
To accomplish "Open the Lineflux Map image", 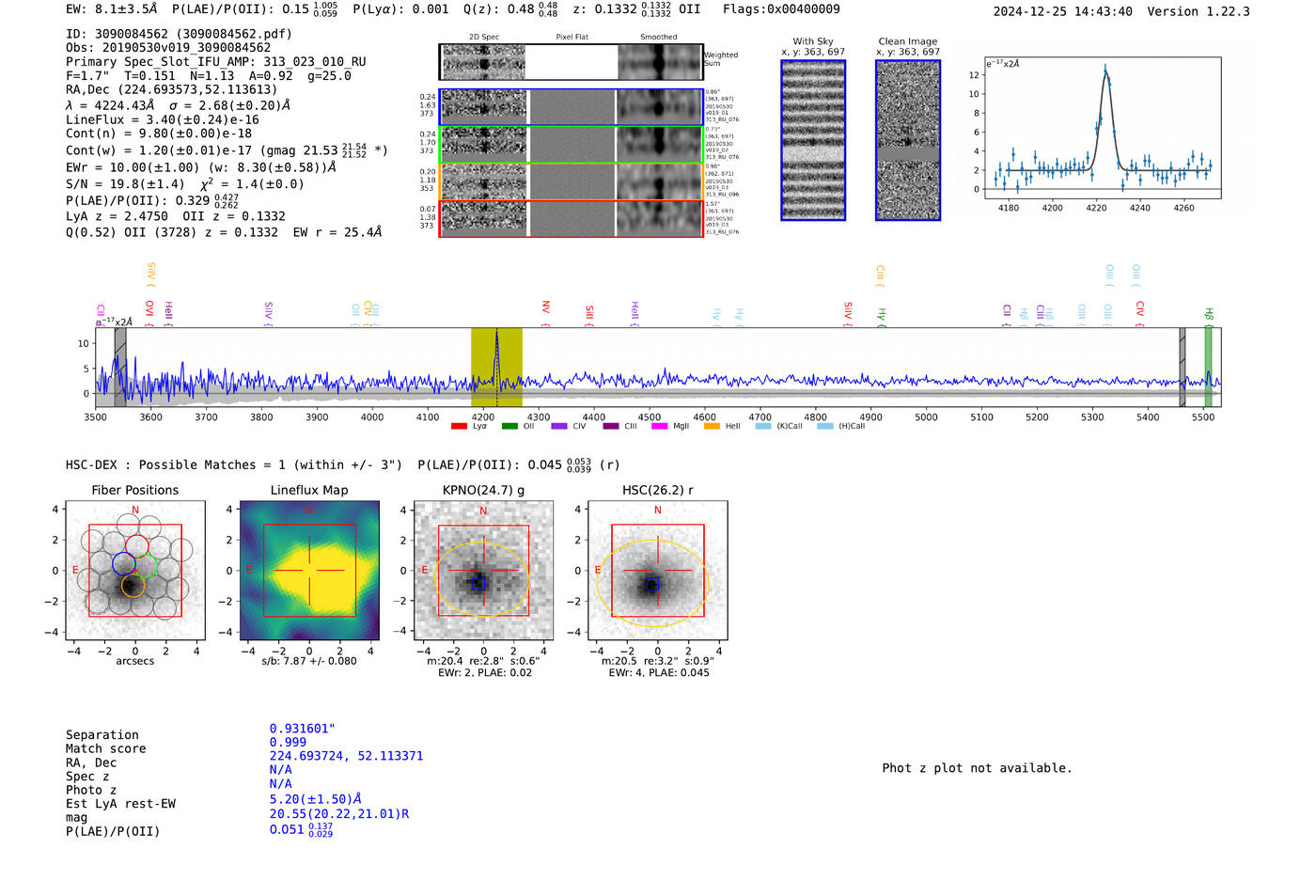I will click(x=309, y=571).
